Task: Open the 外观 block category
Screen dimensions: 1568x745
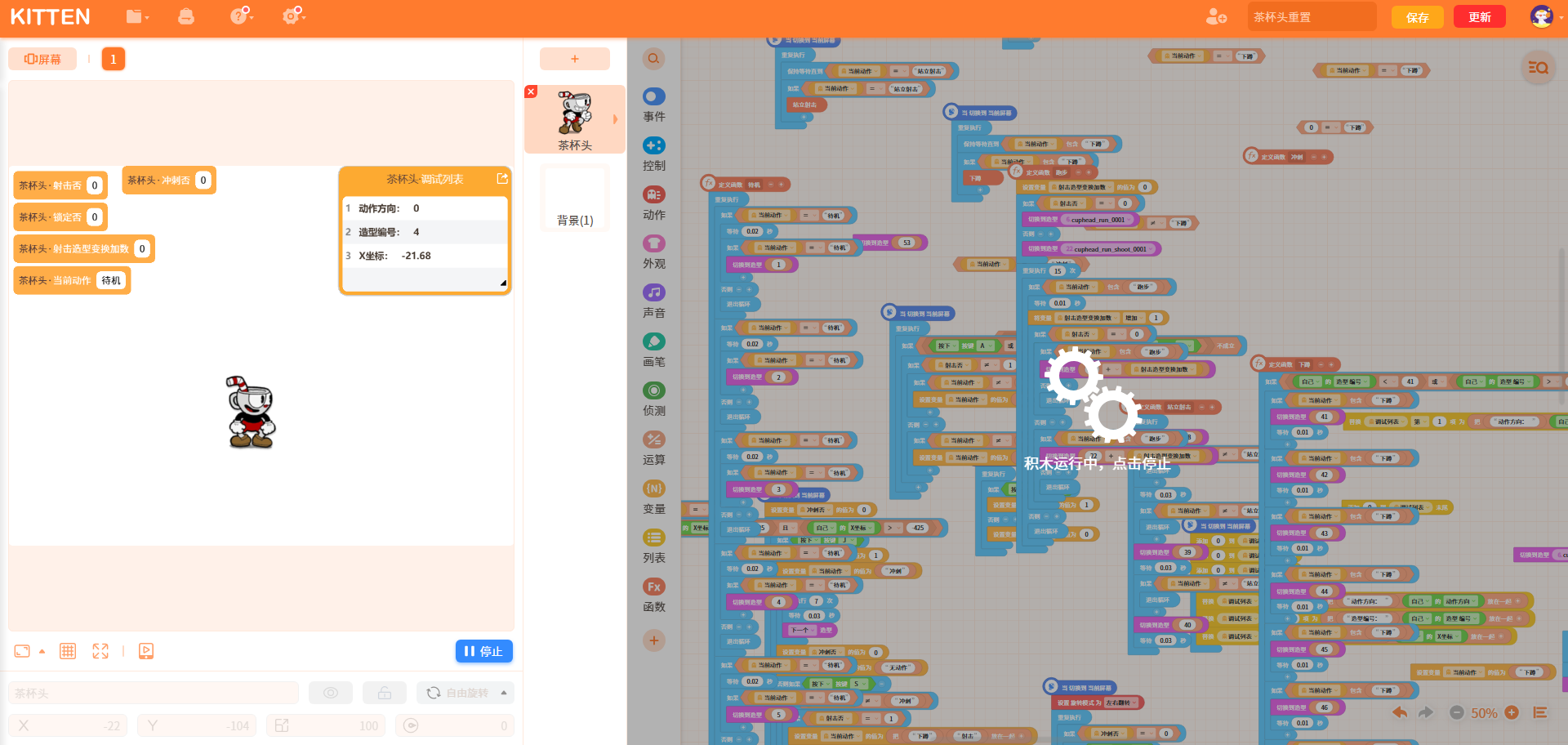Action: coord(654,252)
